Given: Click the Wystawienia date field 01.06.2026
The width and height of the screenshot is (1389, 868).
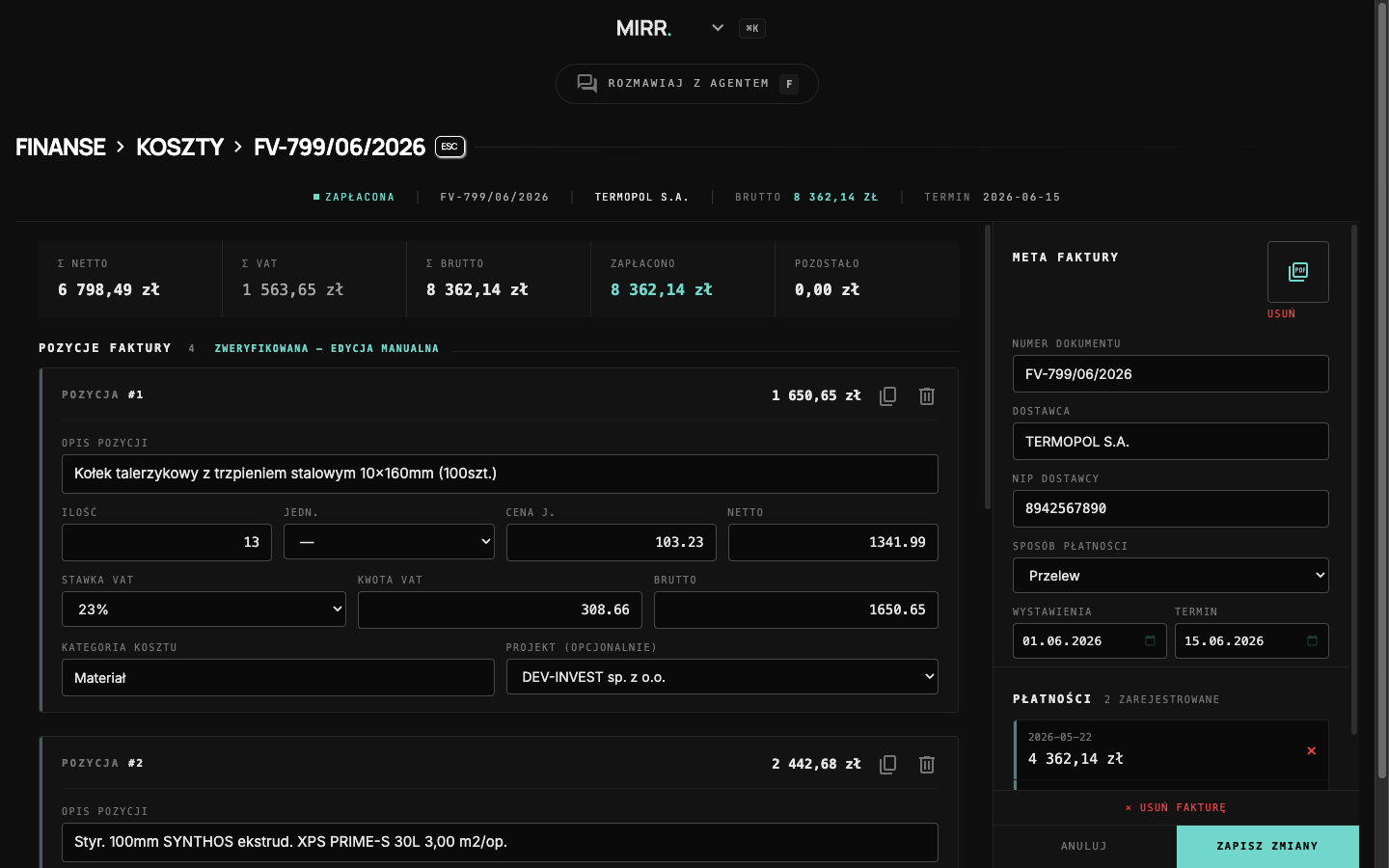Looking at the screenshot, I should pyautogui.click(x=1090, y=641).
